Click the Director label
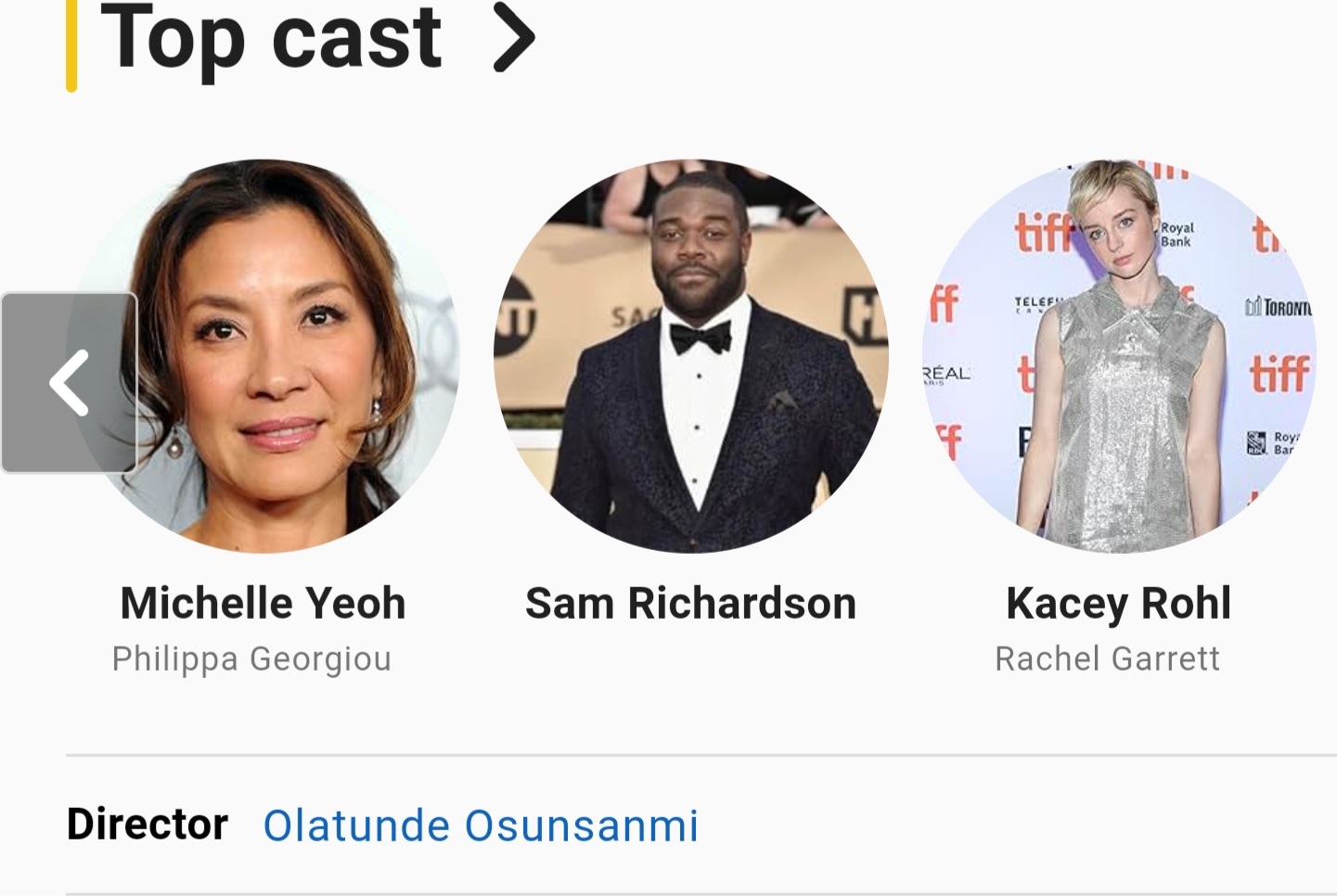 pyautogui.click(x=148, y=824)
